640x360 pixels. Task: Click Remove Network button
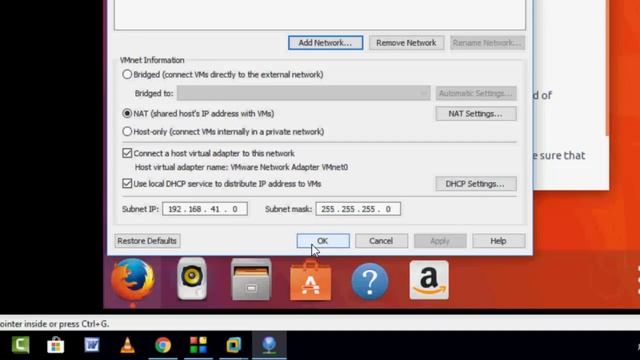(406, 43)
